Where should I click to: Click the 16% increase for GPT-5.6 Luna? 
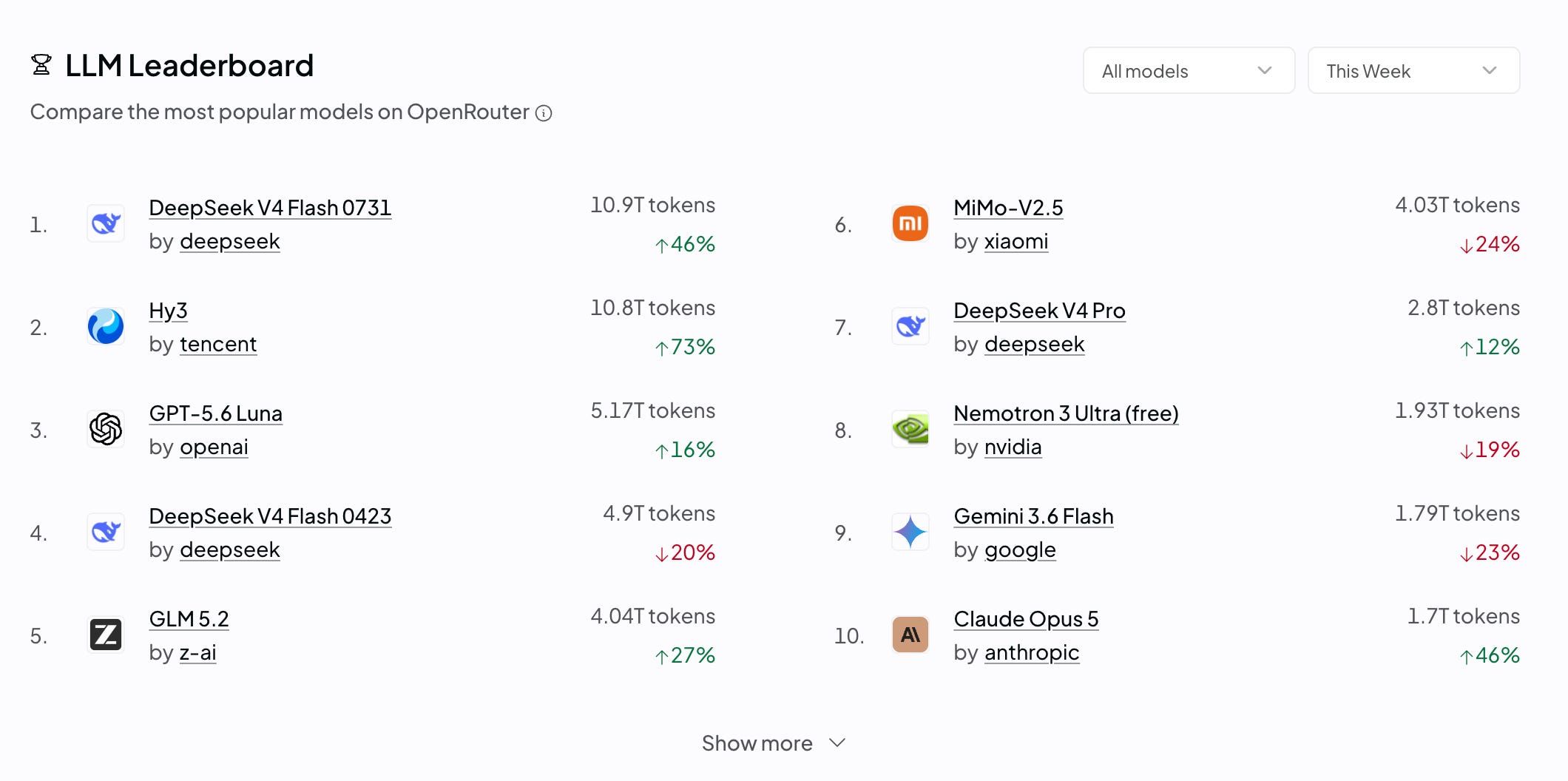[x=685, y=450]
